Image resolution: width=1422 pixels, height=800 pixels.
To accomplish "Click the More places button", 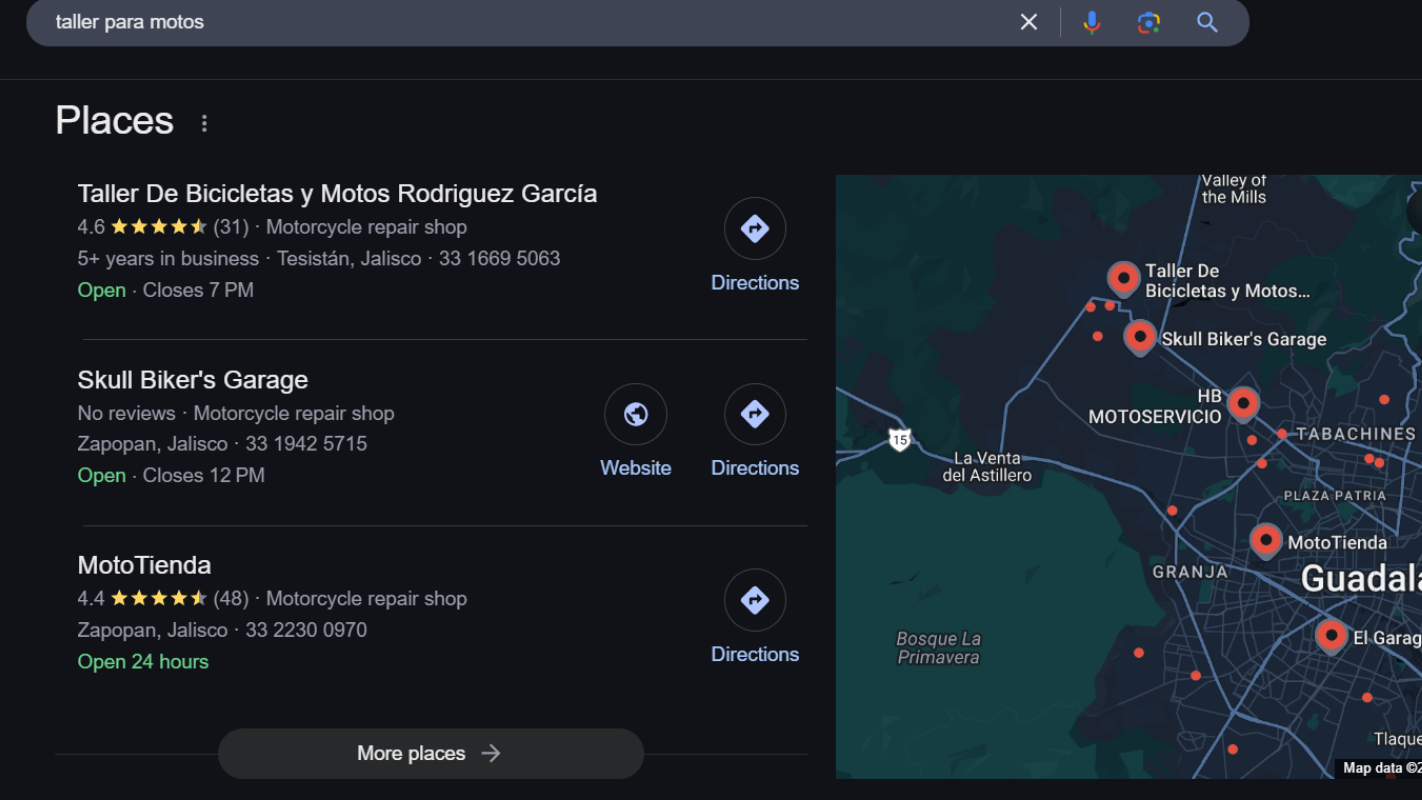I will [x=430, y=753].
